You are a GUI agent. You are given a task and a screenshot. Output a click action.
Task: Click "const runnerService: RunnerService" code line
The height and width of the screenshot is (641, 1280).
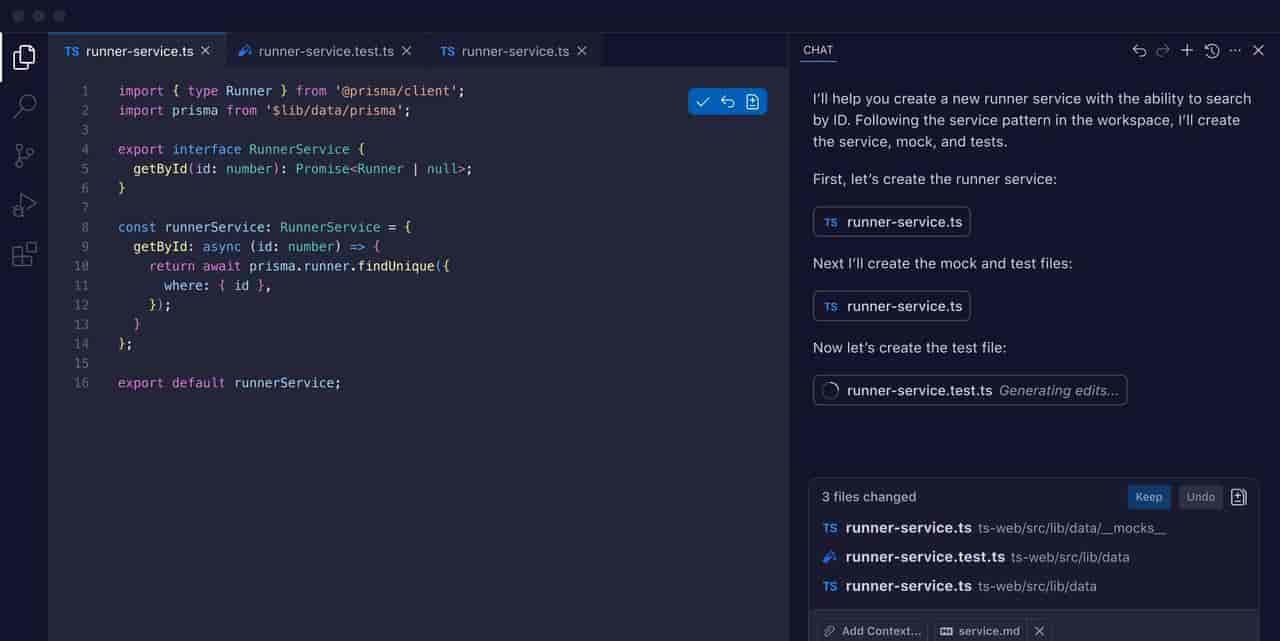tap(265, 227)
